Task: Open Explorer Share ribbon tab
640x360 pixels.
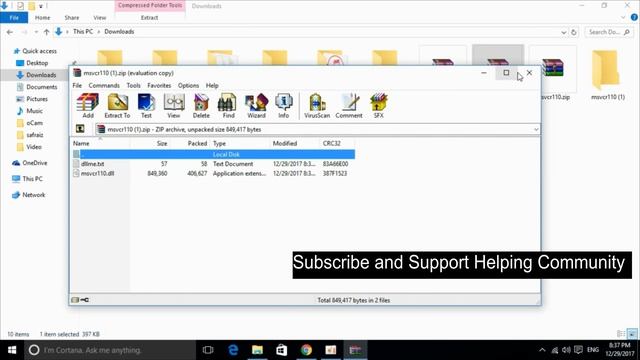Action: pyautogui.click(x=71, y=18)
